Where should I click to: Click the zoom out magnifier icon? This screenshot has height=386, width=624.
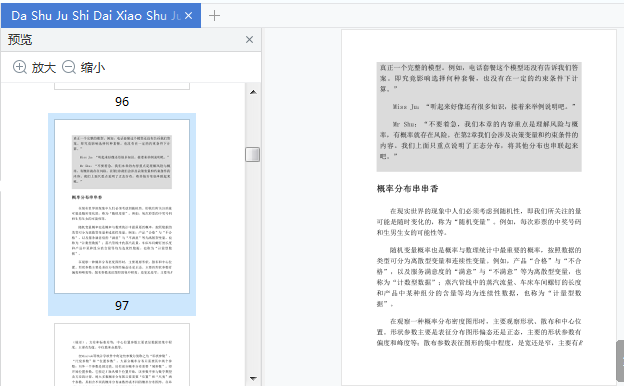(69, 67)
